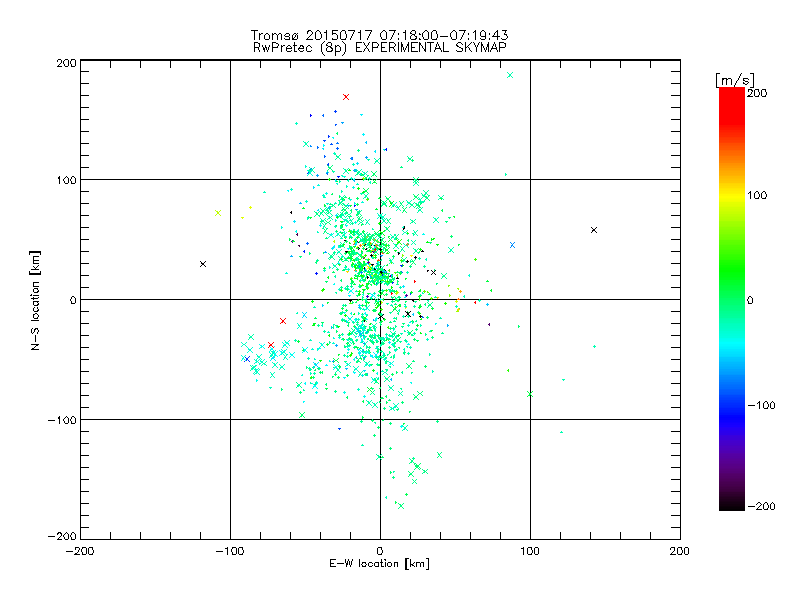Select the isolated black X marker east of 100 km
The width and height of the screenshot is (800, 600).
[594, 230]
